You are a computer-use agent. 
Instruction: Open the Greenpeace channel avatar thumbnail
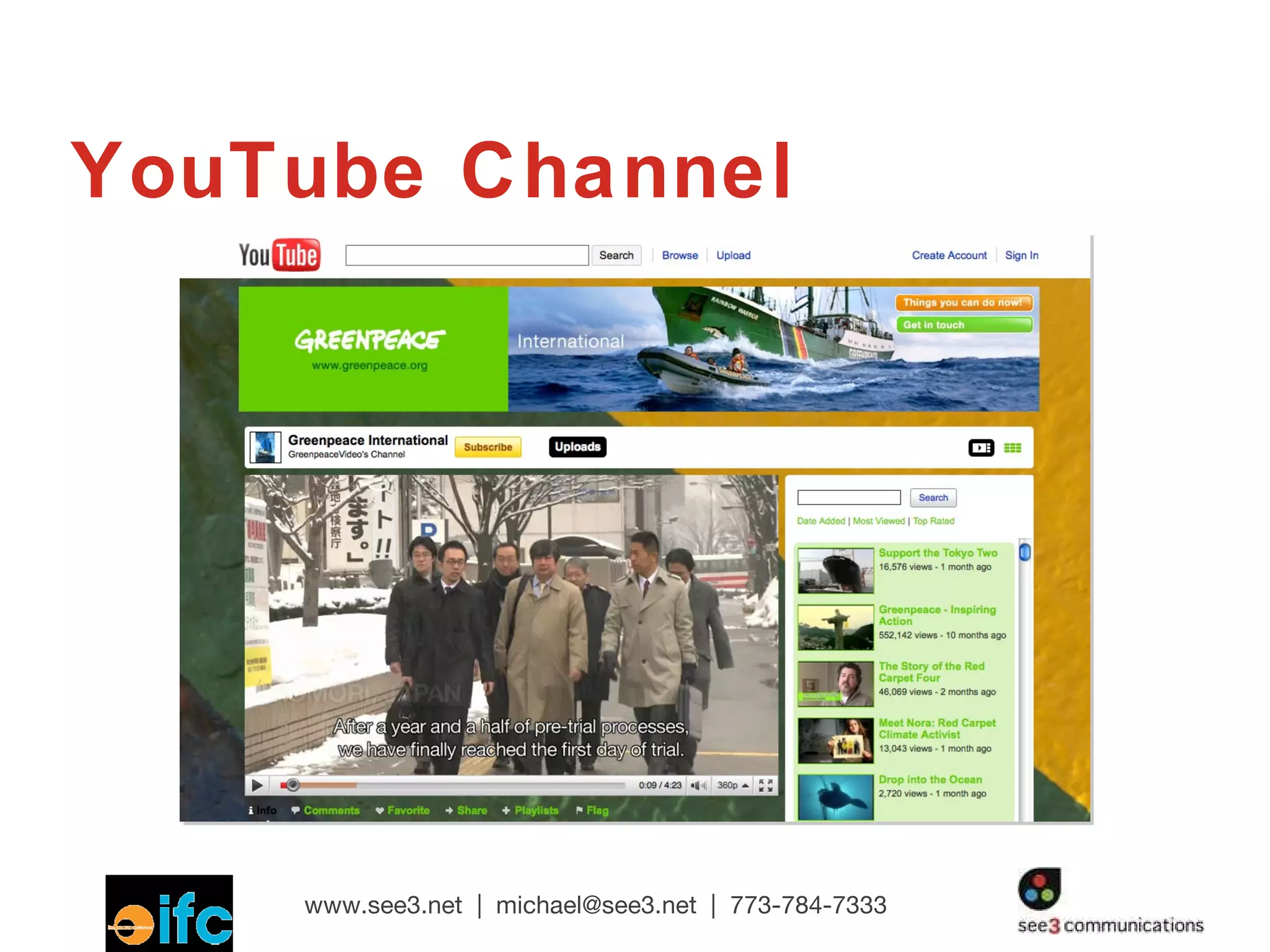[265, 447]
